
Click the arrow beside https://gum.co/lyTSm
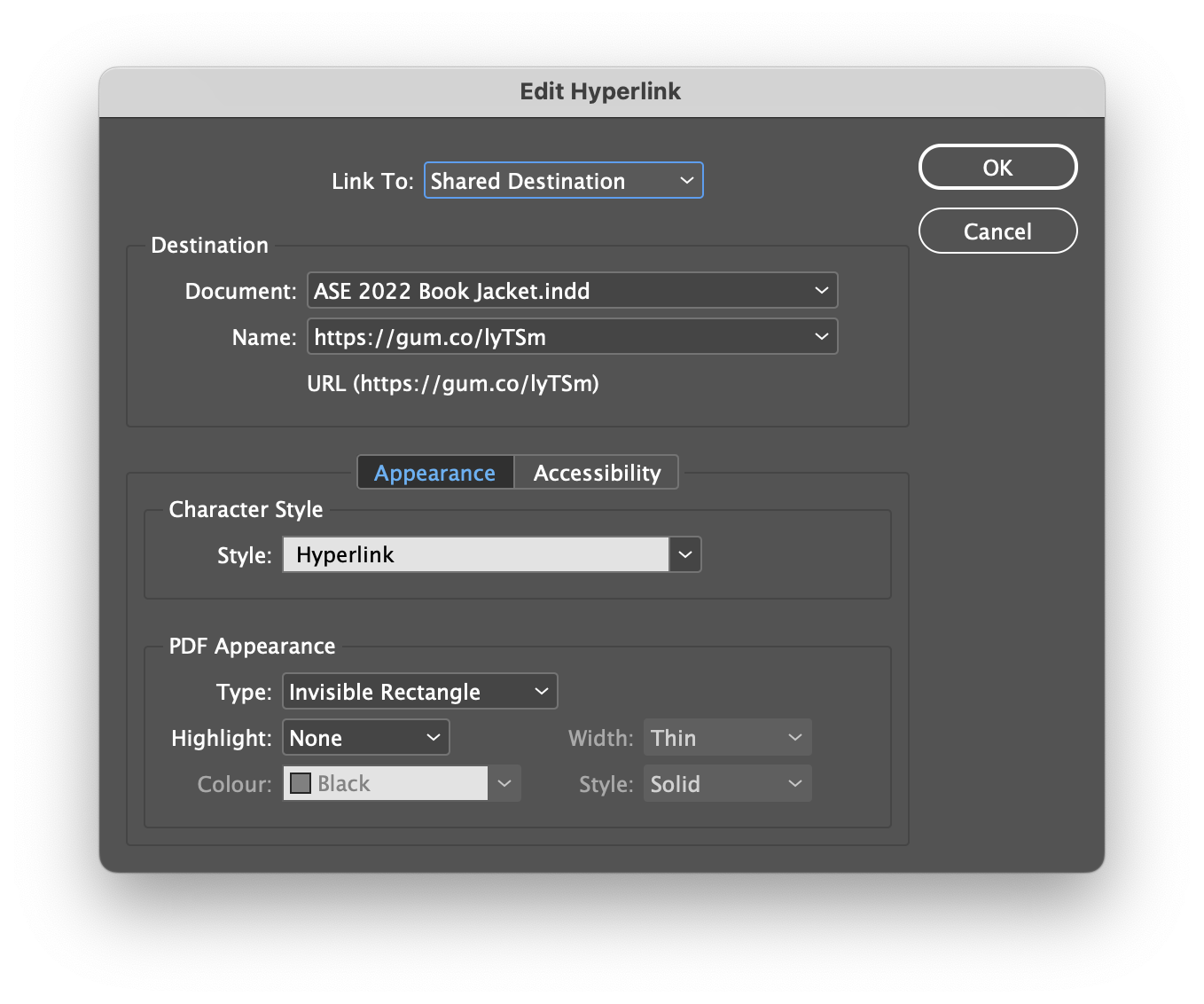tap(820, 336)
